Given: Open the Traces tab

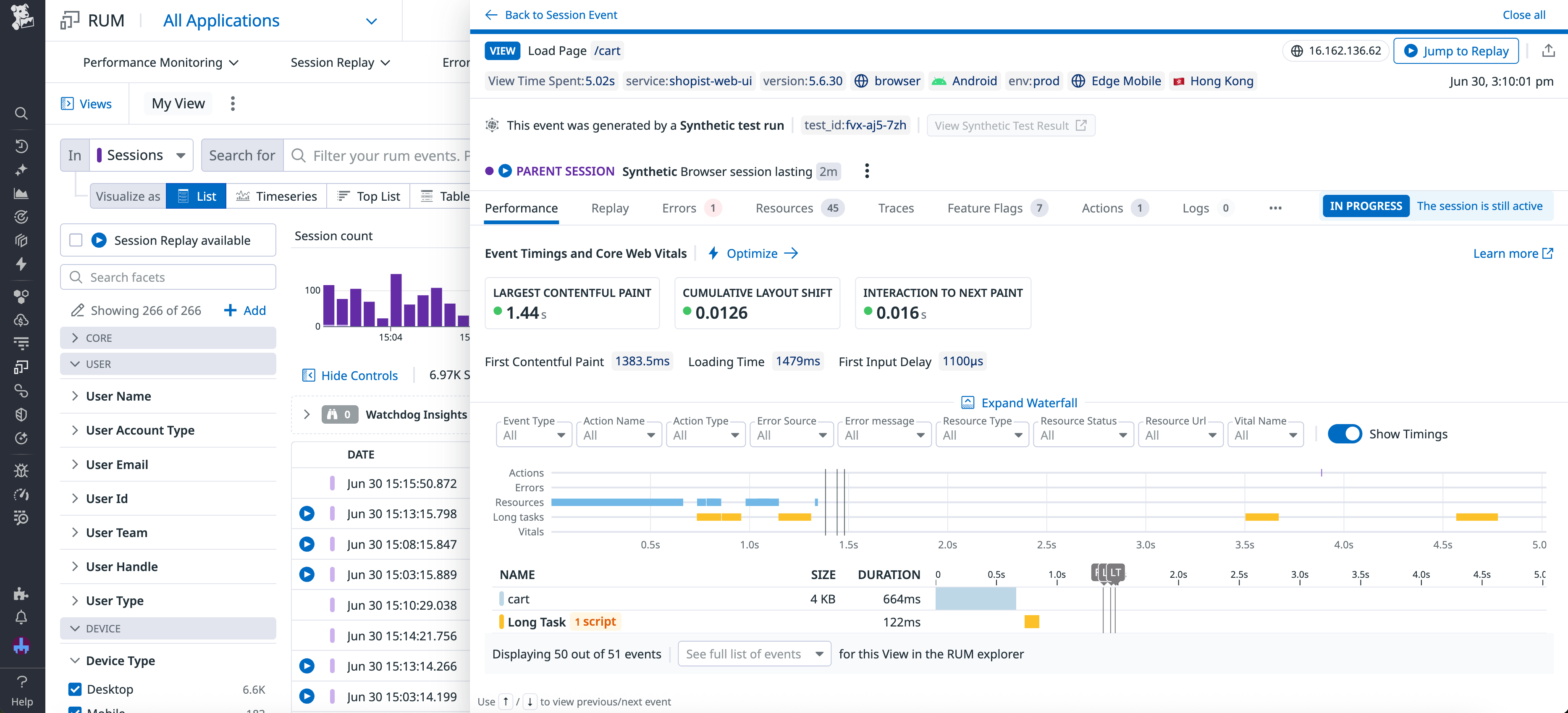Looking at the screenshot, I should [895, 207].
